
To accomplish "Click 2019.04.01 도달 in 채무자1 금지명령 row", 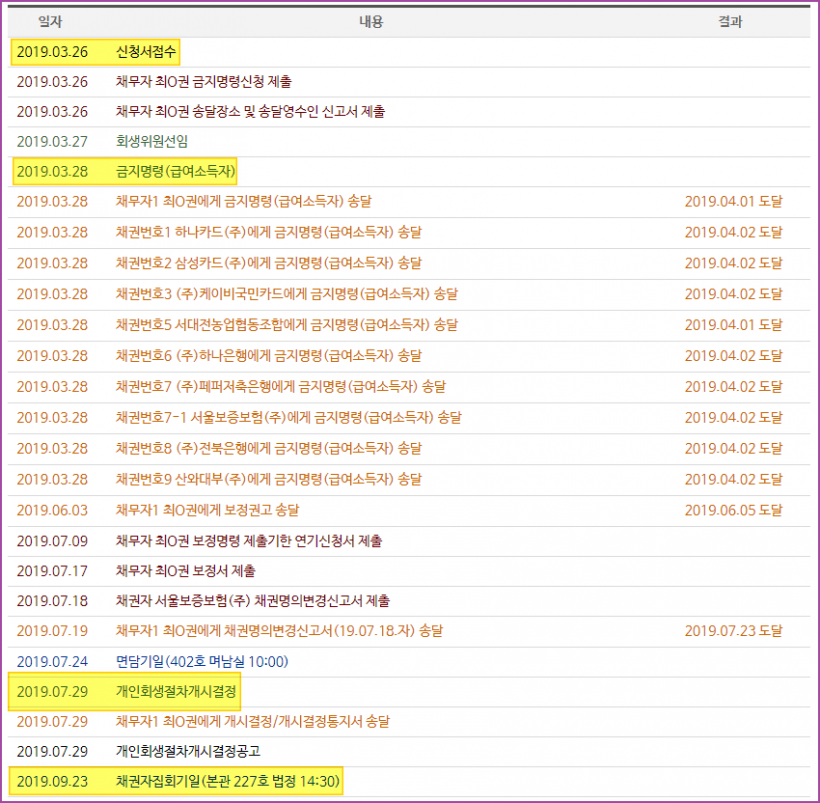I will (x=733, y=201).
